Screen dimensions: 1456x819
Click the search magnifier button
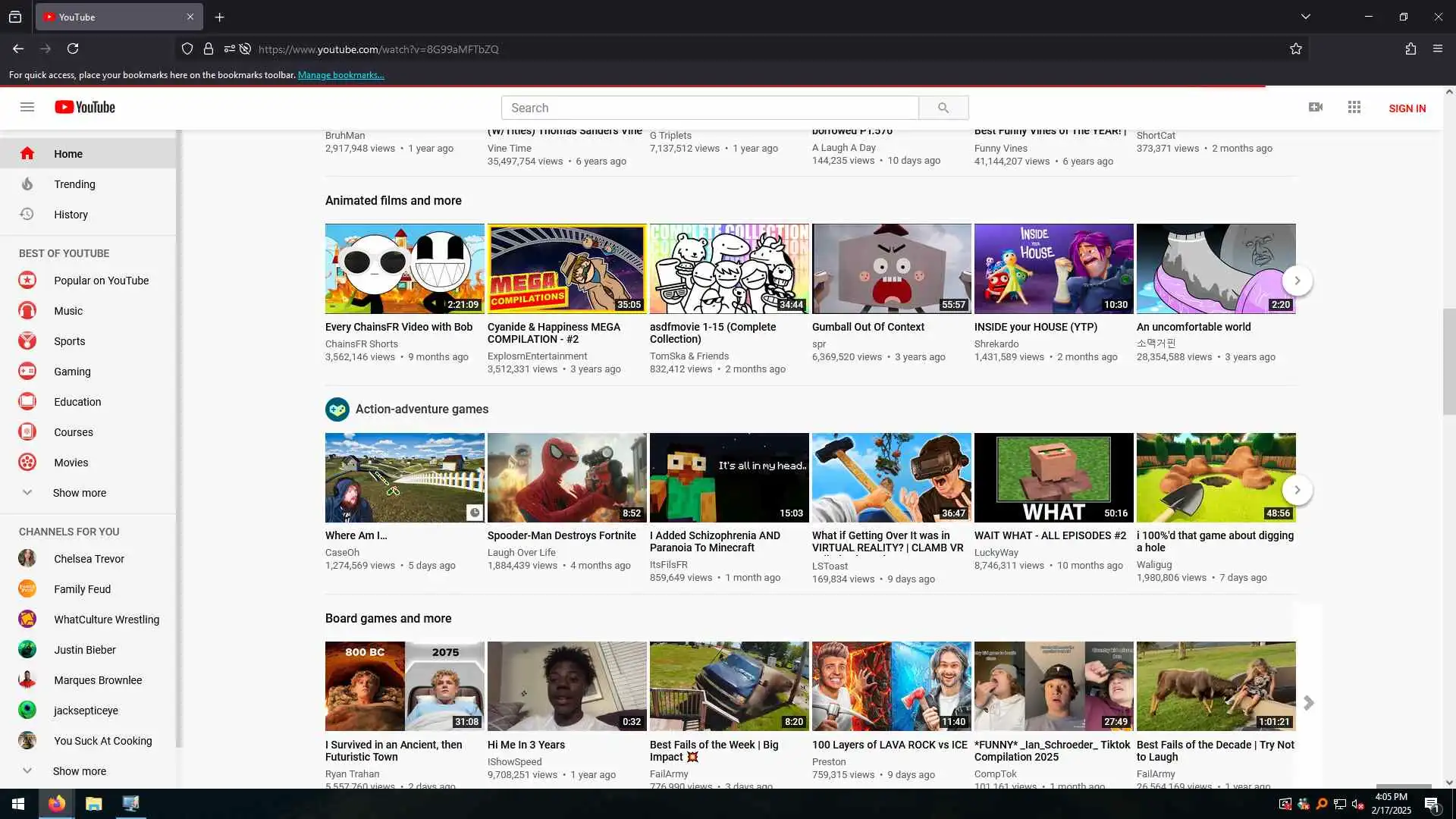click(943, 108)
